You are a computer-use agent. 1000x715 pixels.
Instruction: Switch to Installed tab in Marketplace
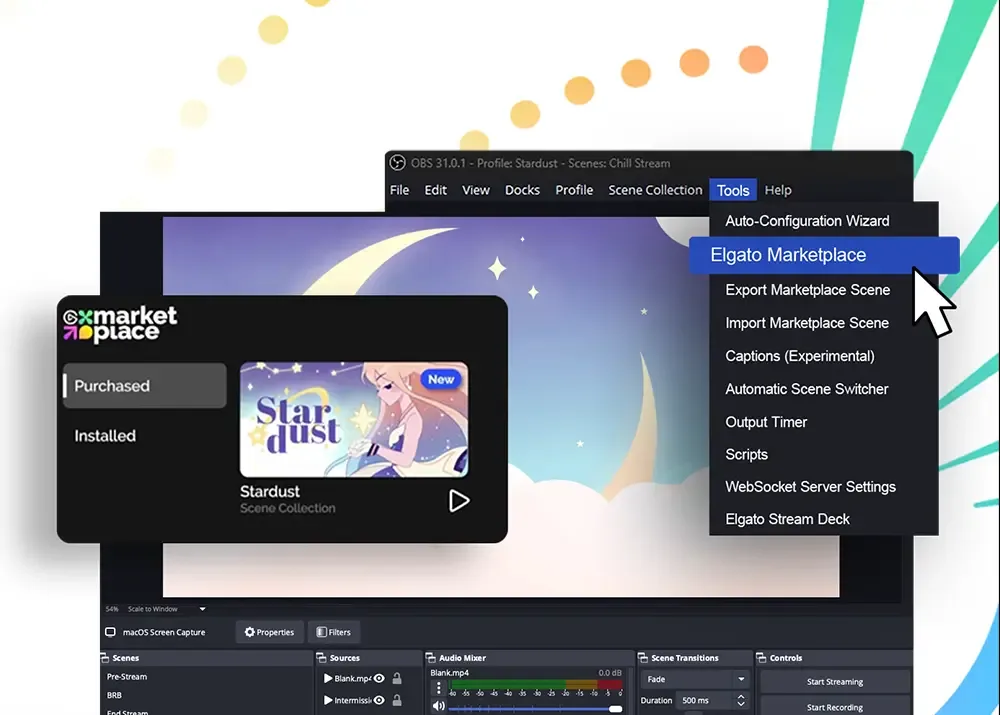[x=105, y=436]
